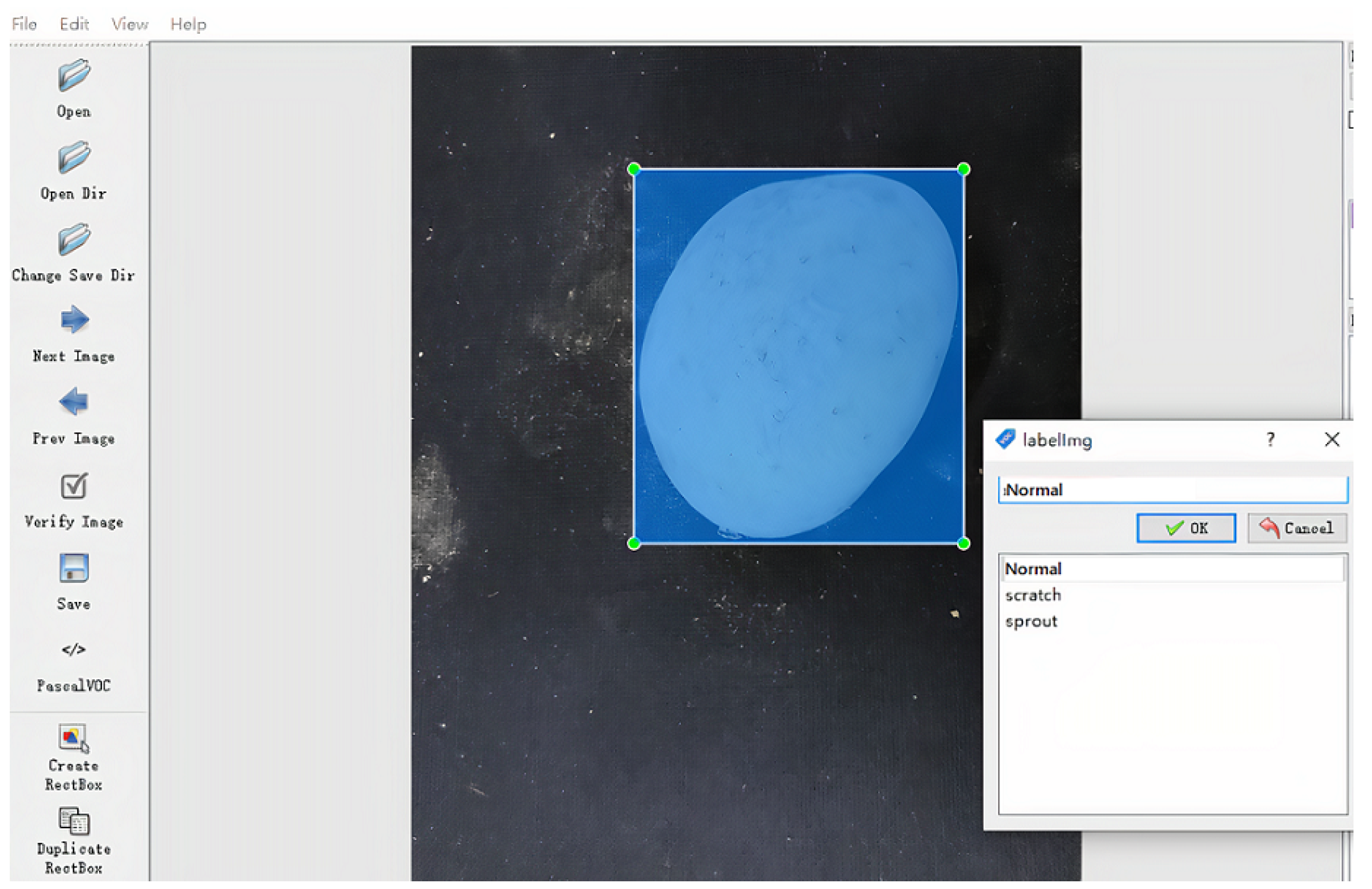Open the Edit menu
Screen dimensions: 1372x889
pos(75,24)
